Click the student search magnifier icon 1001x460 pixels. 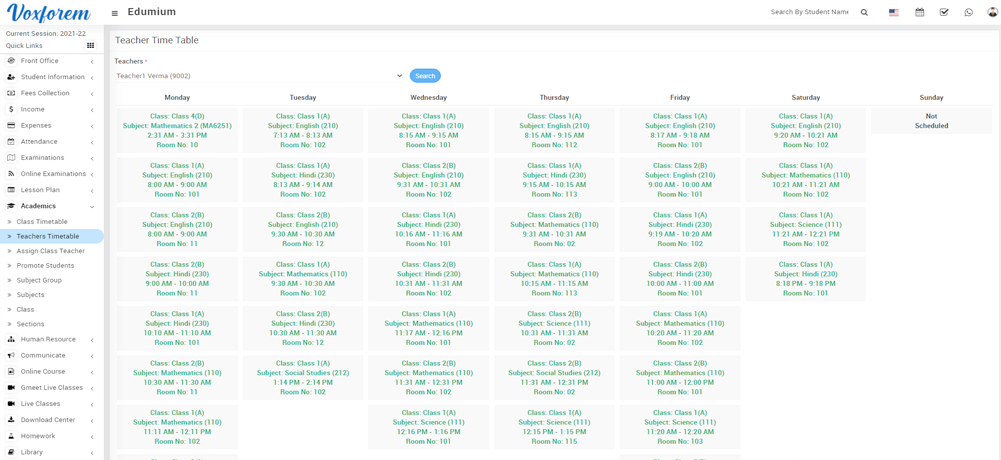click(x=864, y=13)
